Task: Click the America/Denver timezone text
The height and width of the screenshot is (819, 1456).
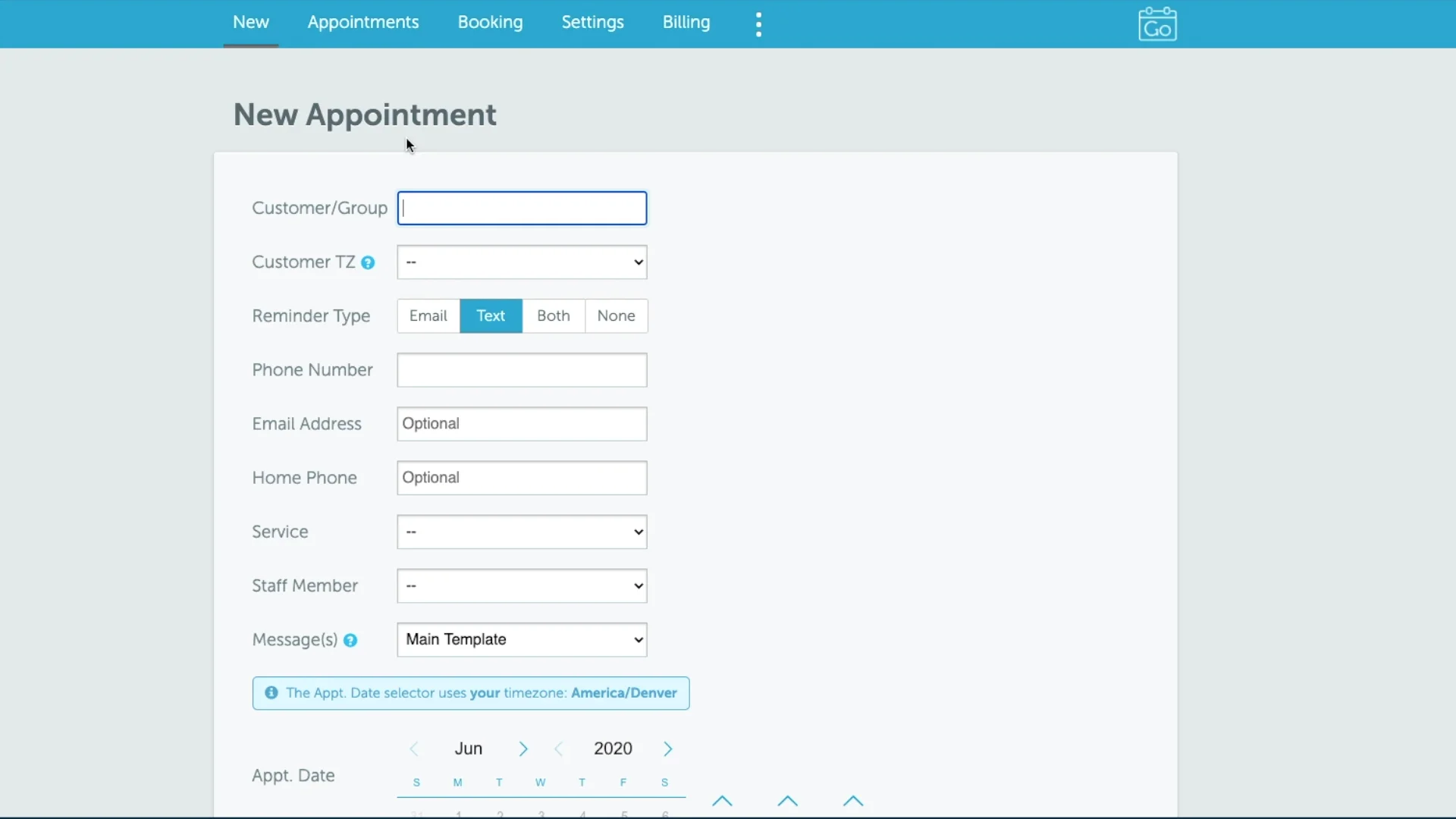Action: click(x=624, y=693)
